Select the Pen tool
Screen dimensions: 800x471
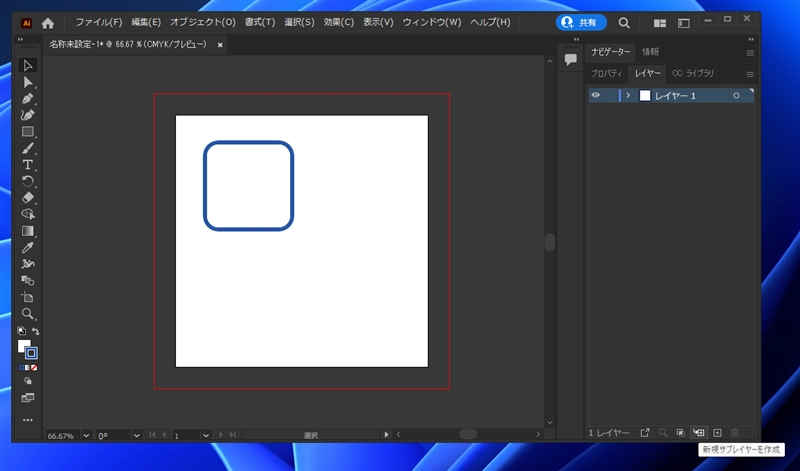pos(28,98)
